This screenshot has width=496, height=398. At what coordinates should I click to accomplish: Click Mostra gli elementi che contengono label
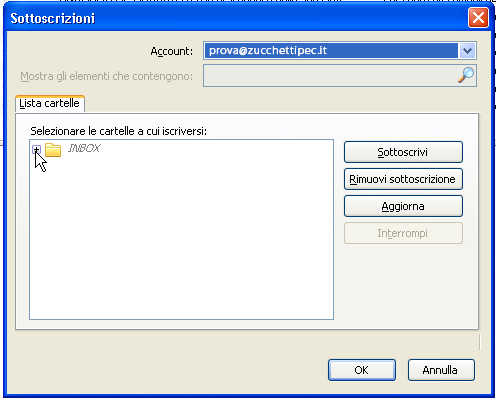[107, 76]
